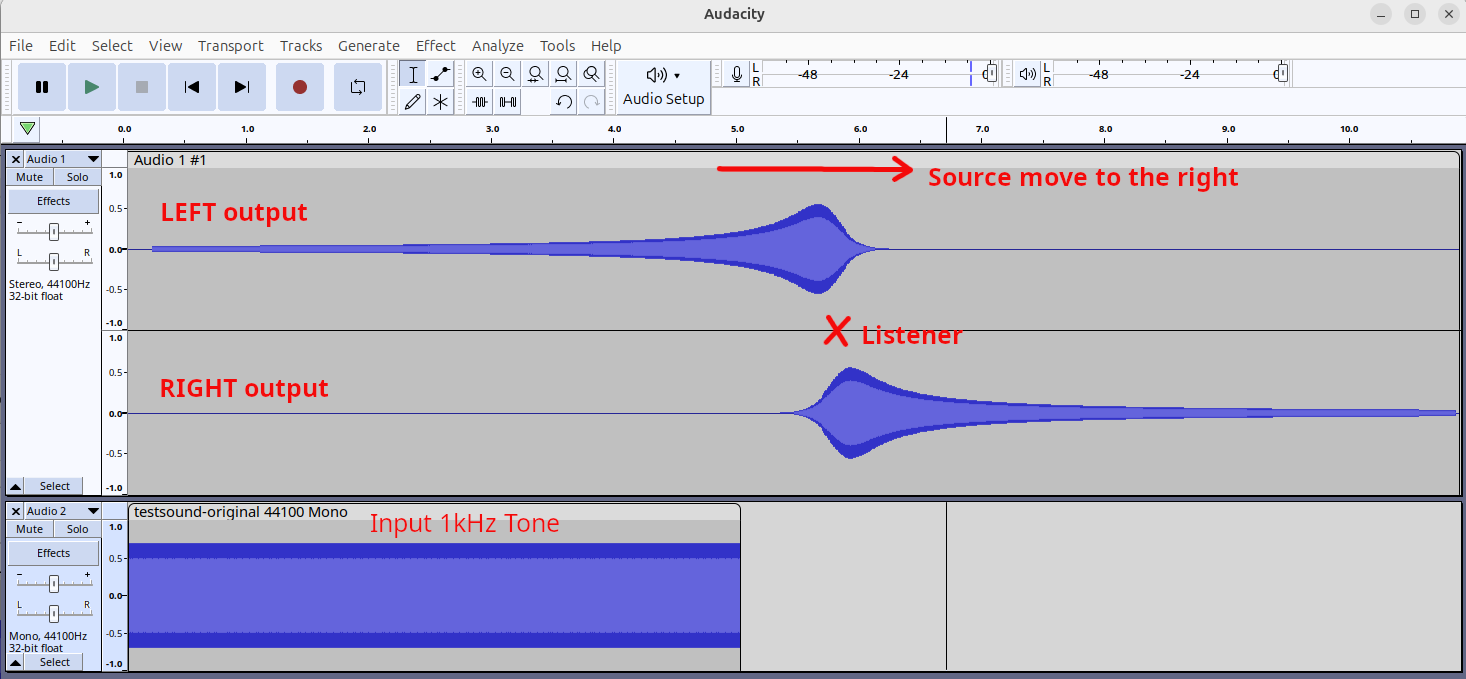Collapse the Audio 1 track with the arrow
The image size is (1466, 679).
[16, 486]
